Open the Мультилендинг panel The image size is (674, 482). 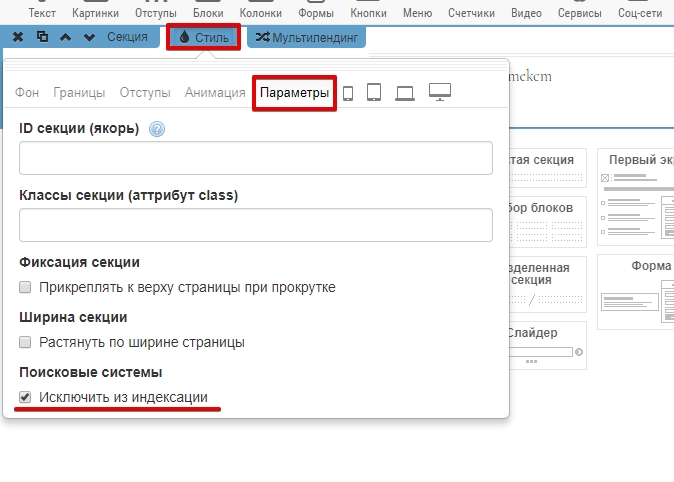coord(306,37)
